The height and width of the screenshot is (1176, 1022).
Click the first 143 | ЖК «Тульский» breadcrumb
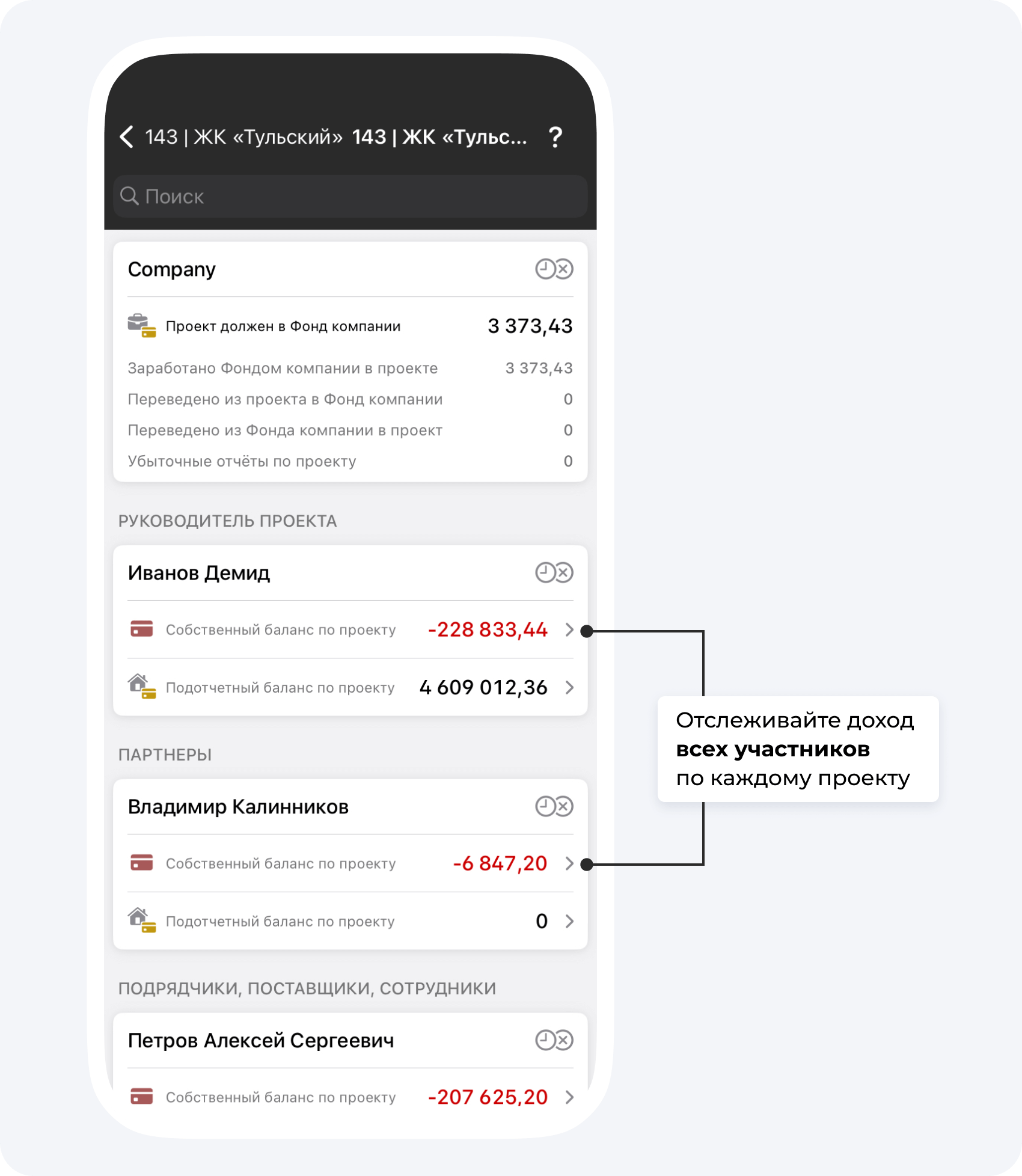pos(243,137)
